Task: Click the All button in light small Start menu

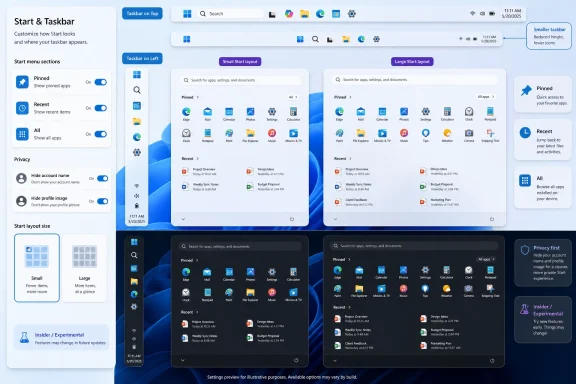Action: coord(293,97)
